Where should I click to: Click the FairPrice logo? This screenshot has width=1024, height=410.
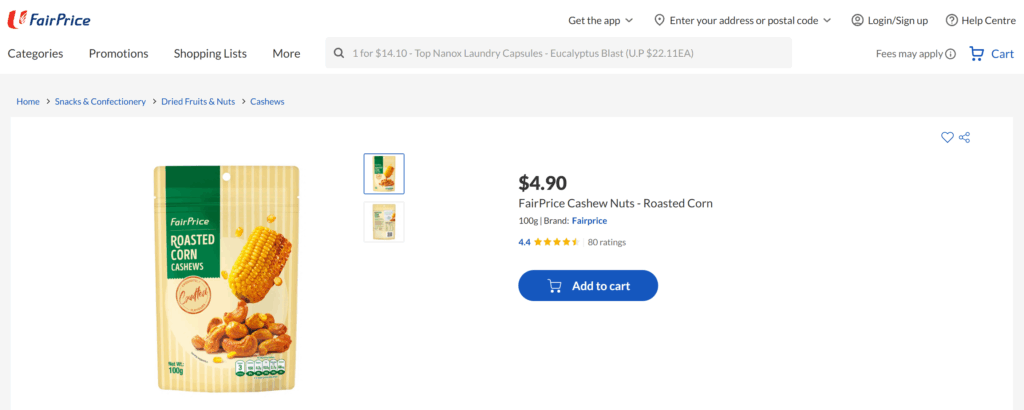click(49, 20)
